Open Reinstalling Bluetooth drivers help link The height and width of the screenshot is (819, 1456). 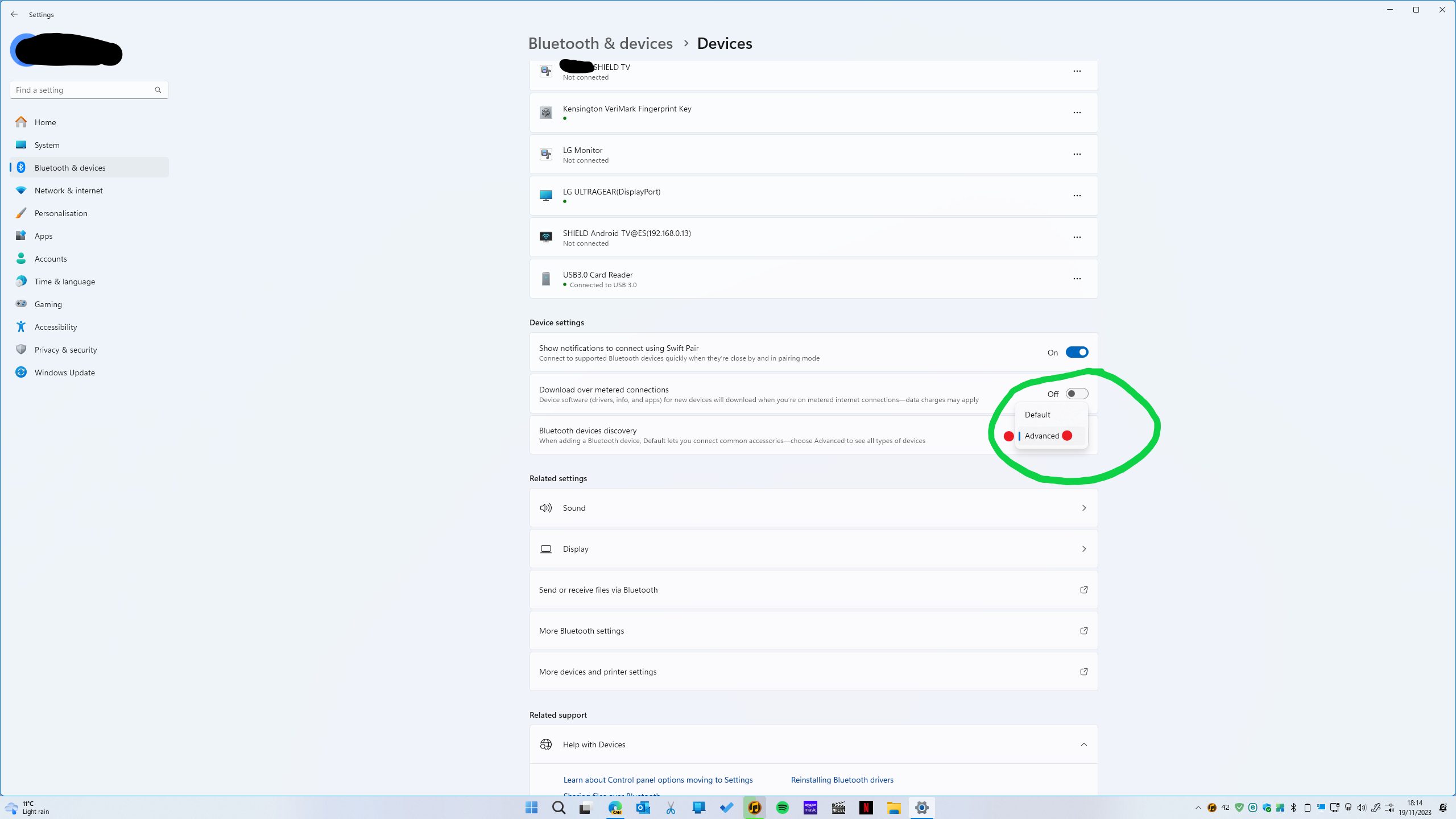pyautogui.click(x=842, y=780)
